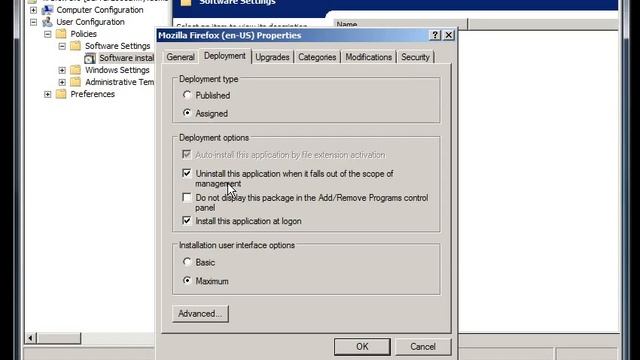
Task: Select the Assigned deployment type radio button
Action: coord(187,113)
